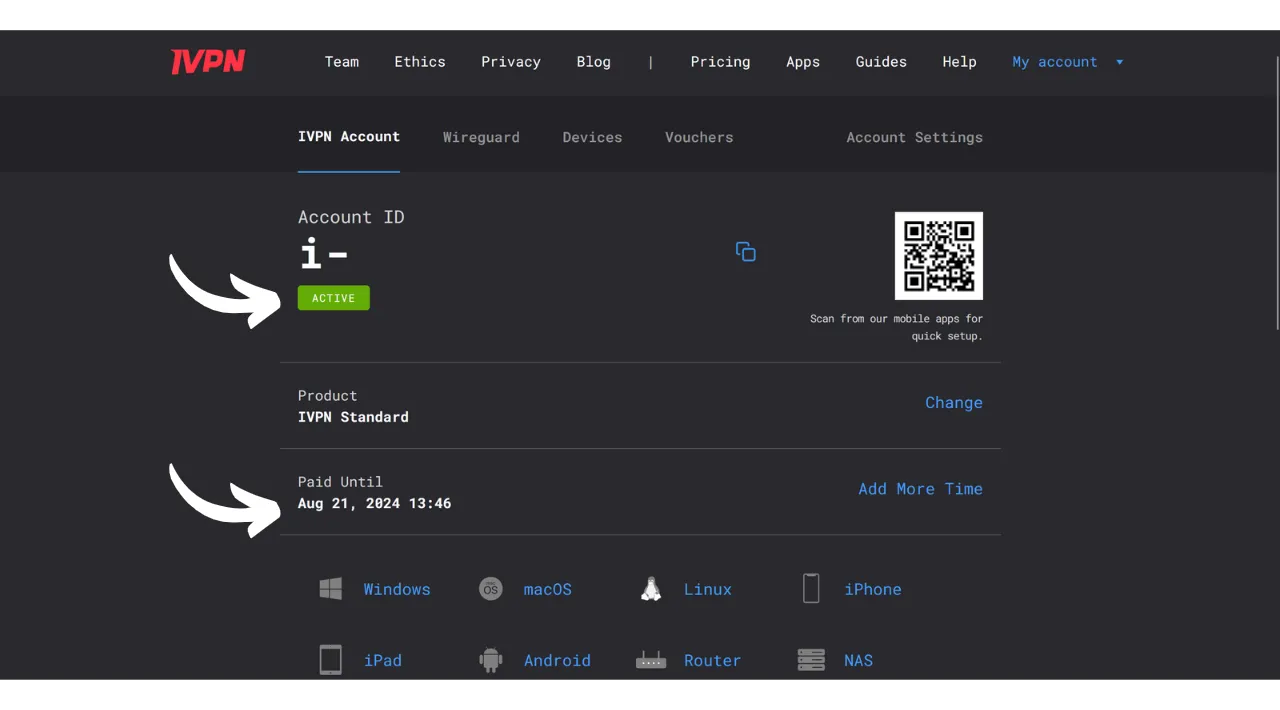The image size is (1280, 710).
Task: Click Add More Time link
Action: (921, 488)
